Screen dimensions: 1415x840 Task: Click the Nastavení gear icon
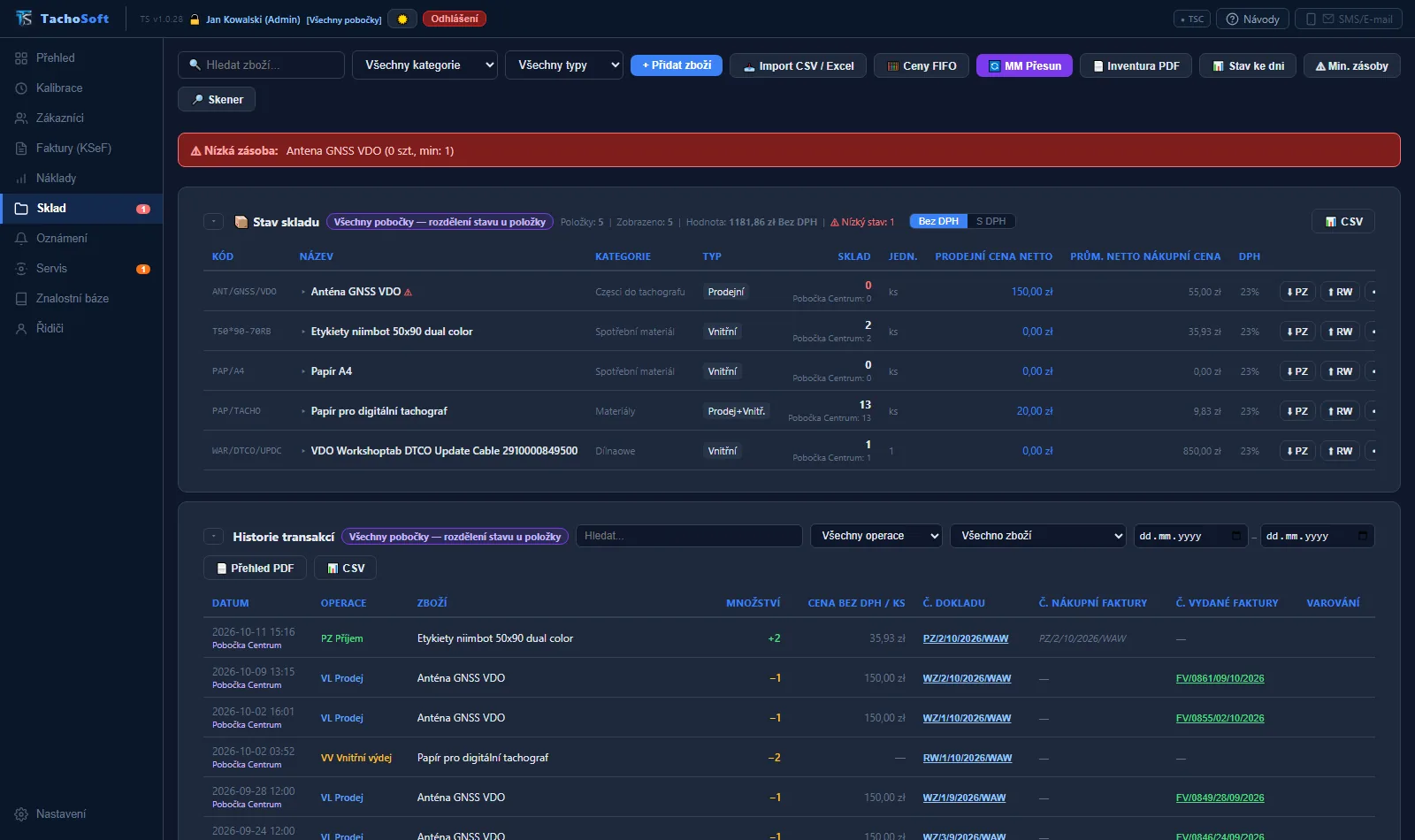point(21,813)
